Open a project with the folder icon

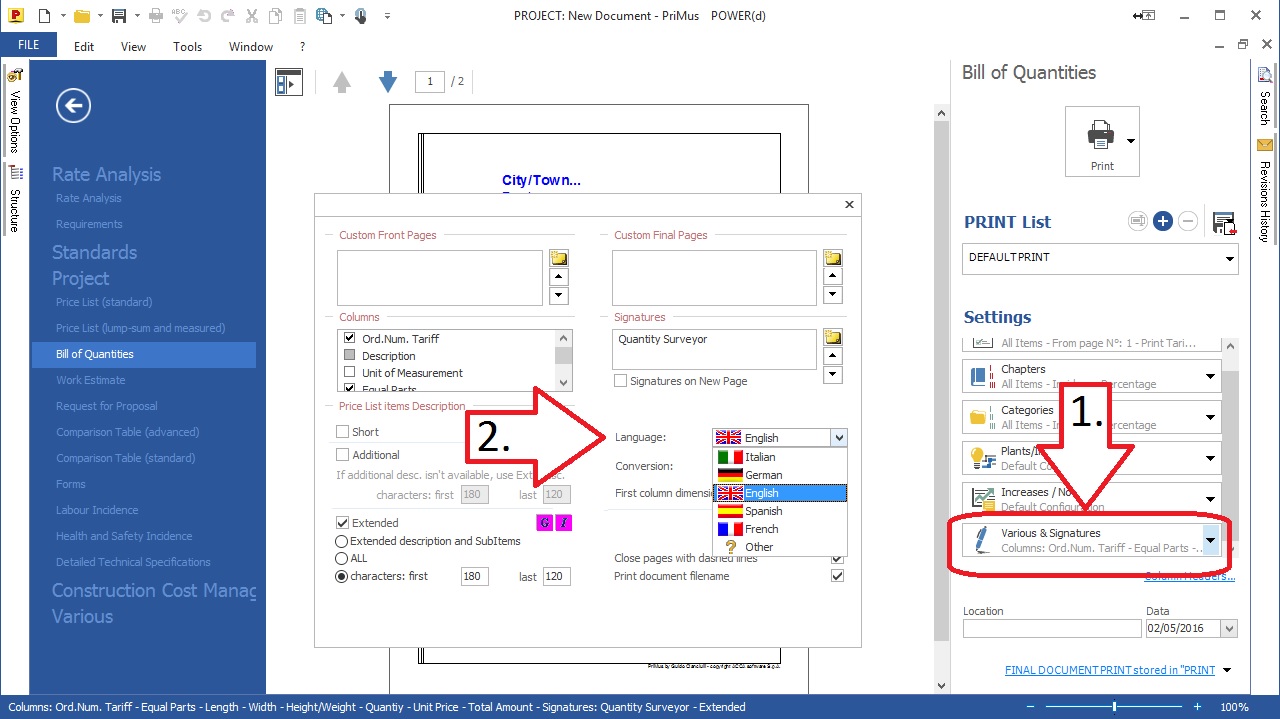82,16
